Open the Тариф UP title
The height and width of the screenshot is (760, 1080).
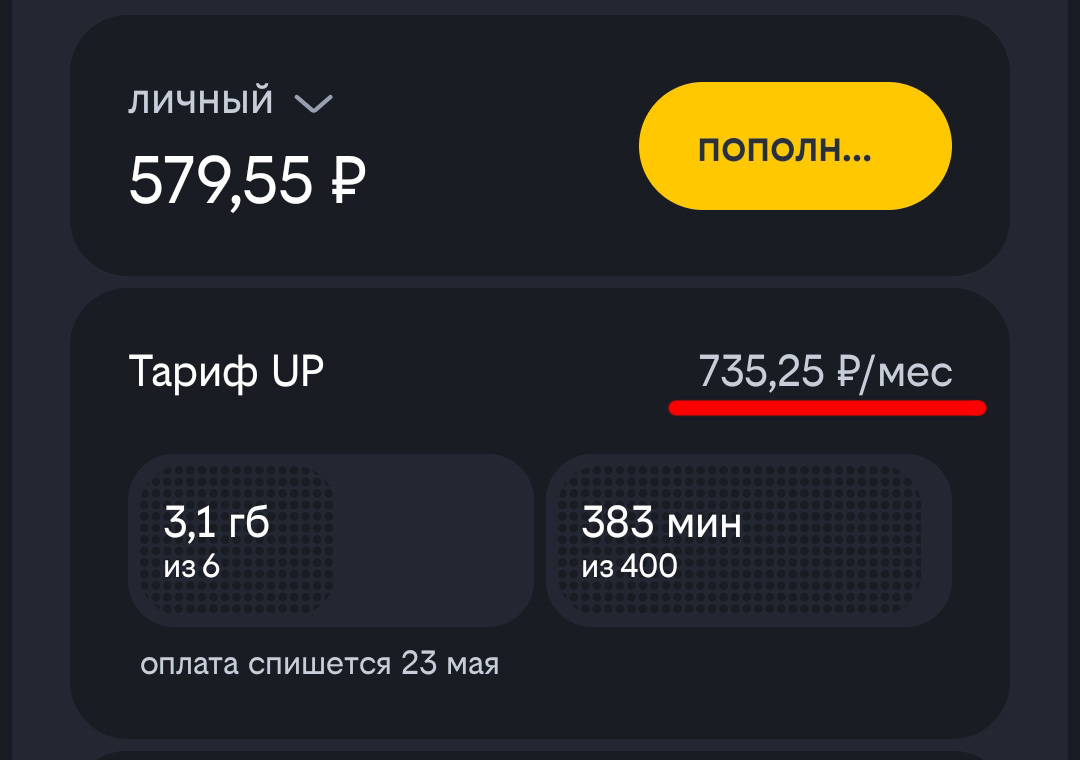coord(226,372)
